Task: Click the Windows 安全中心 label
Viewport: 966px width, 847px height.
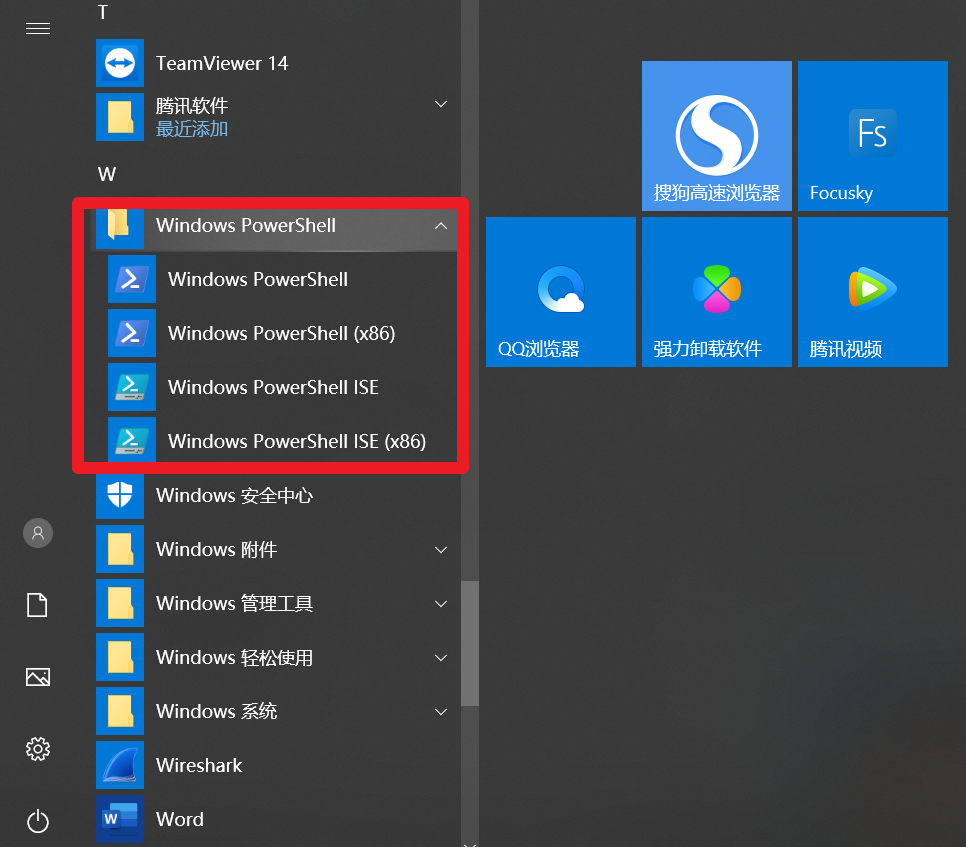Action: 234,495
